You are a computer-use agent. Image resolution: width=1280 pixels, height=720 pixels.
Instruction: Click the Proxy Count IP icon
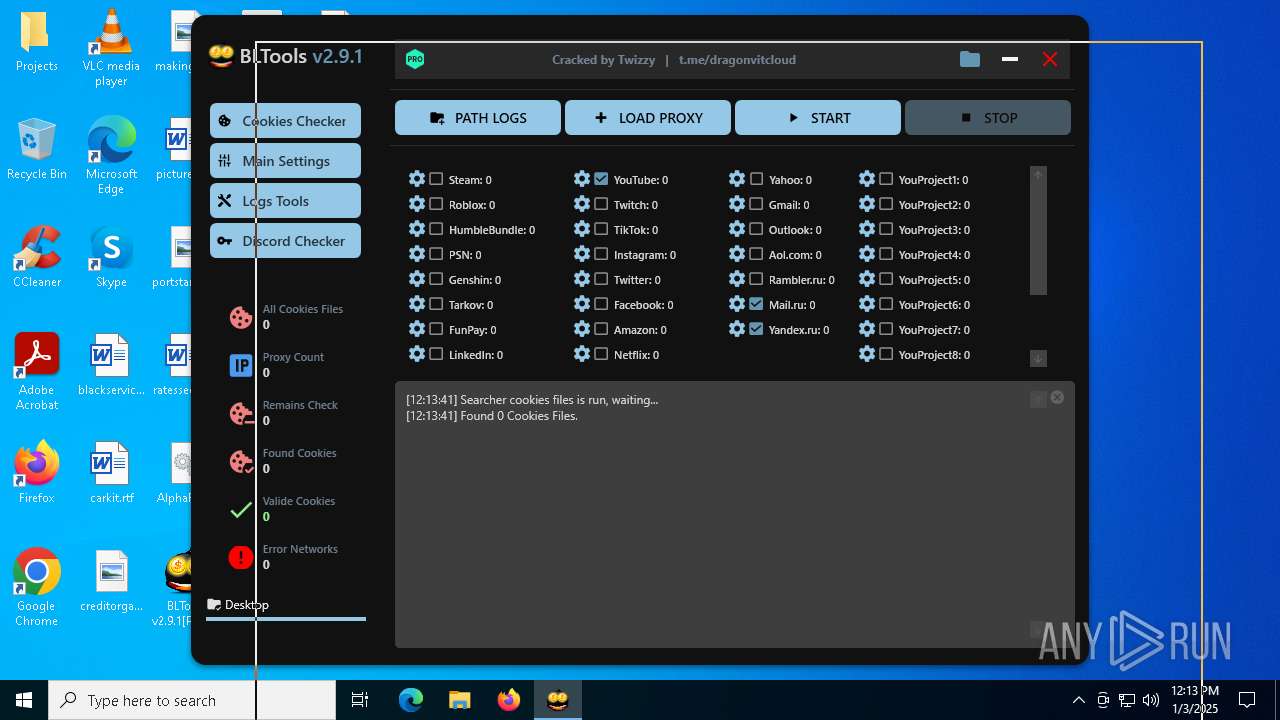click(241, 365)
